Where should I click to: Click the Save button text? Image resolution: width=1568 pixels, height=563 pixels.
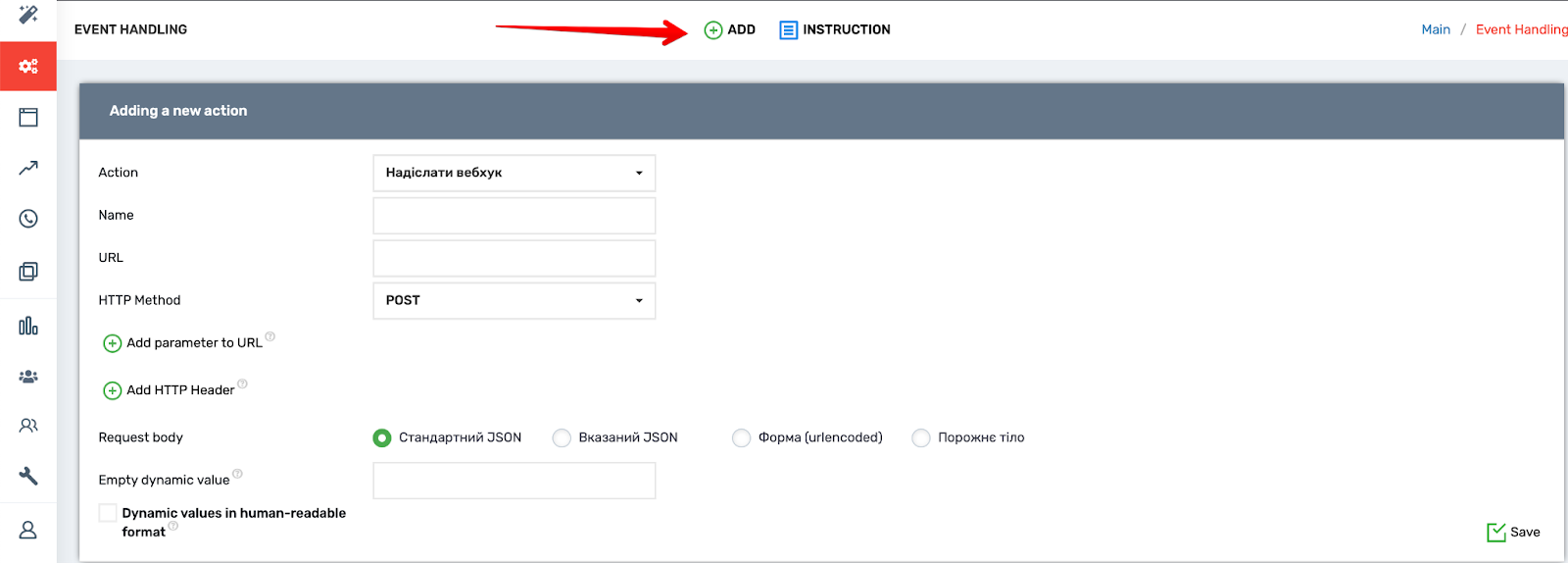coord(1525,532)
